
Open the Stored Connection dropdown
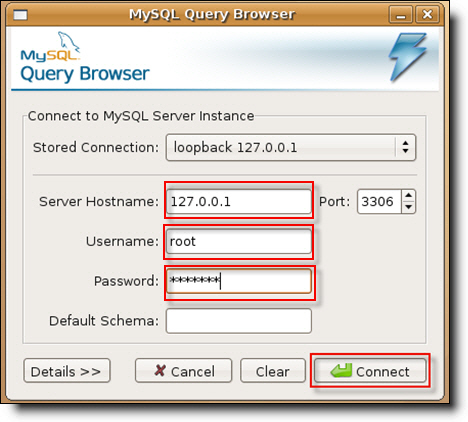coord(291,147)
